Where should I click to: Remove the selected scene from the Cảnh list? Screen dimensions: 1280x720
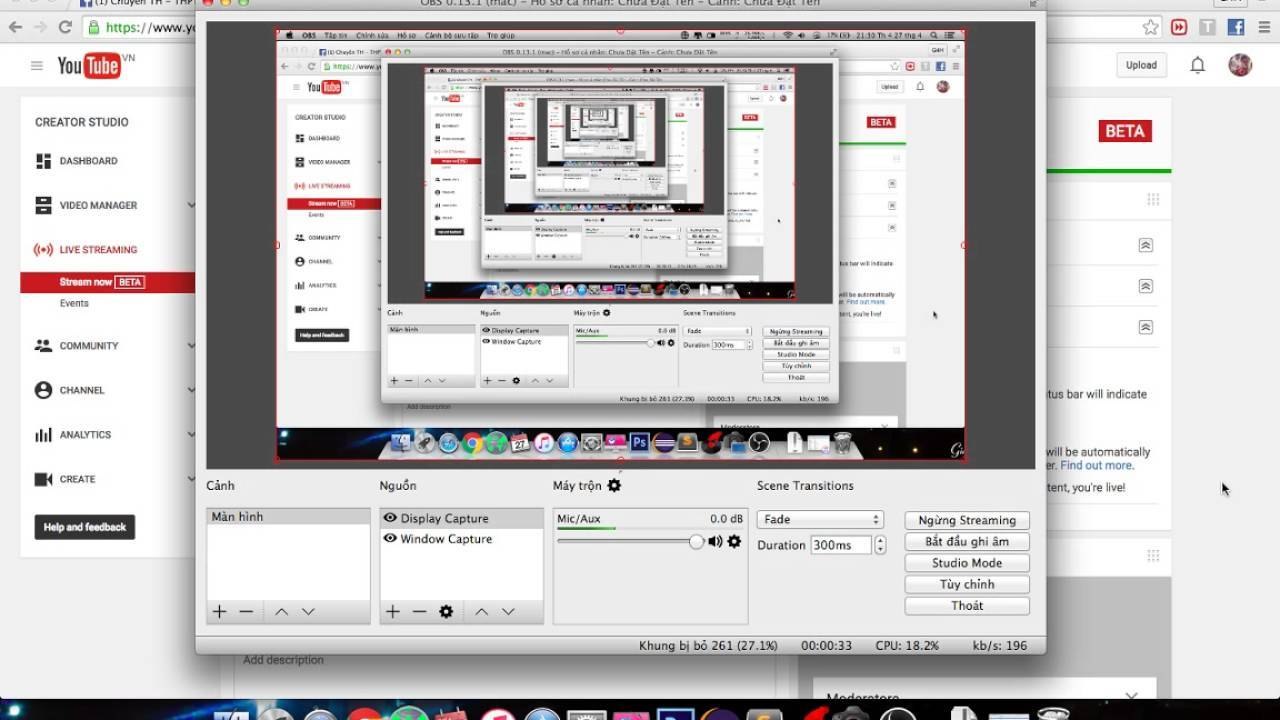coord(246,612)
